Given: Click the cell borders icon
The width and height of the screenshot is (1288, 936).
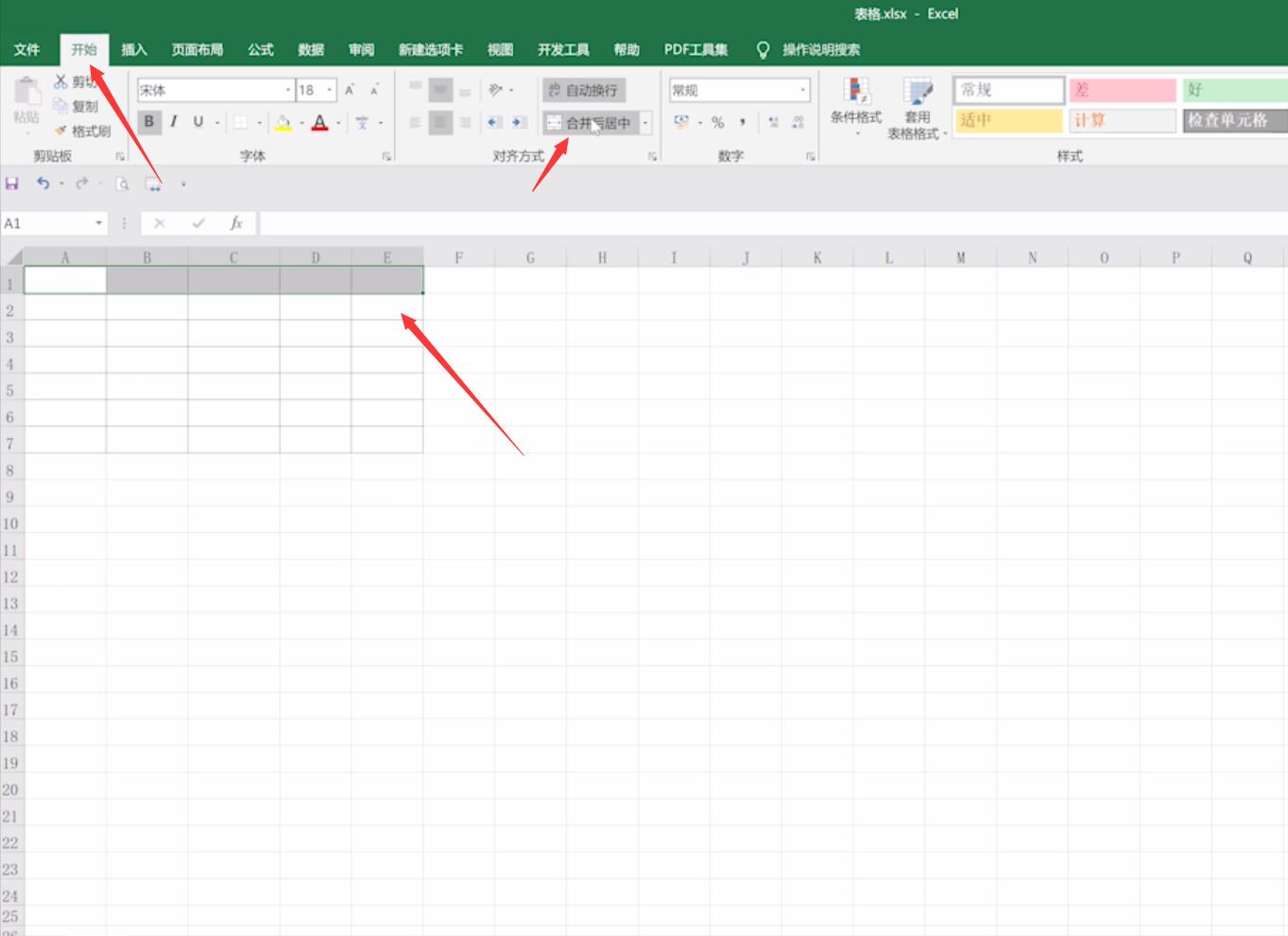Looking at the screenshot, I should click(x=241, y=122).
